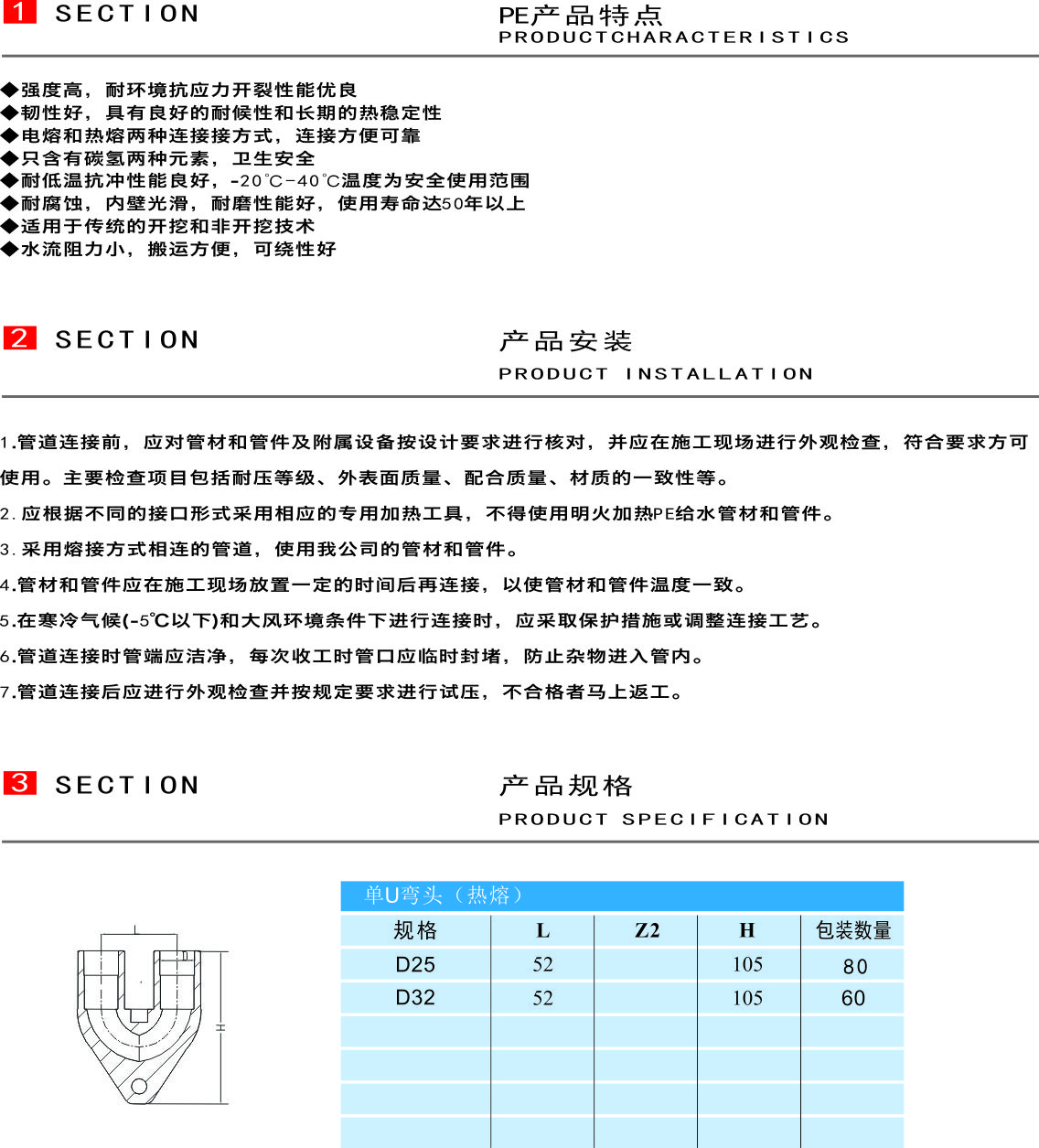Click the red number 2 section badge

click(x=19, y=338)
